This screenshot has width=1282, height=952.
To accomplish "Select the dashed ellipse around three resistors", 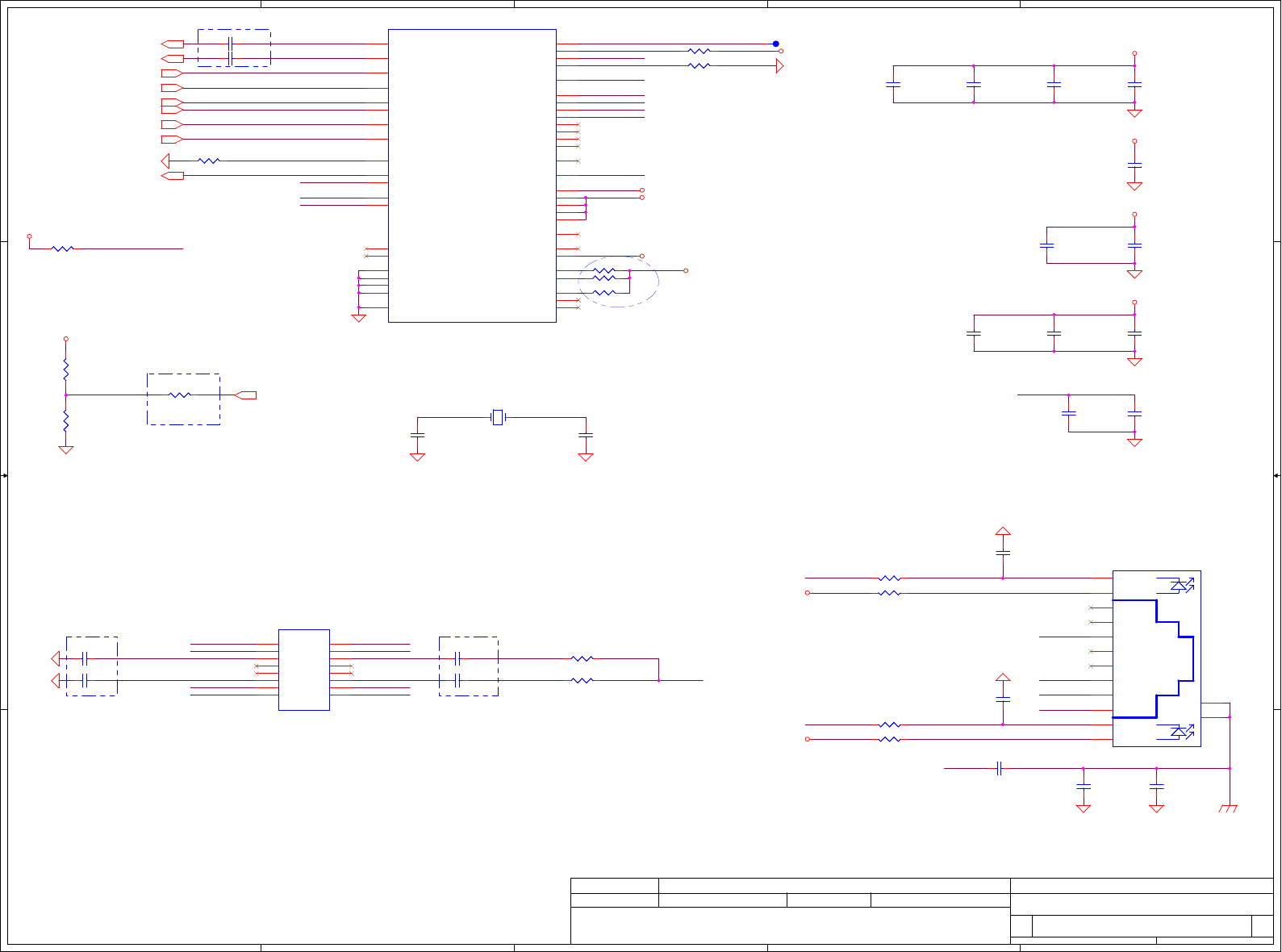I will [x=619, y=282].
